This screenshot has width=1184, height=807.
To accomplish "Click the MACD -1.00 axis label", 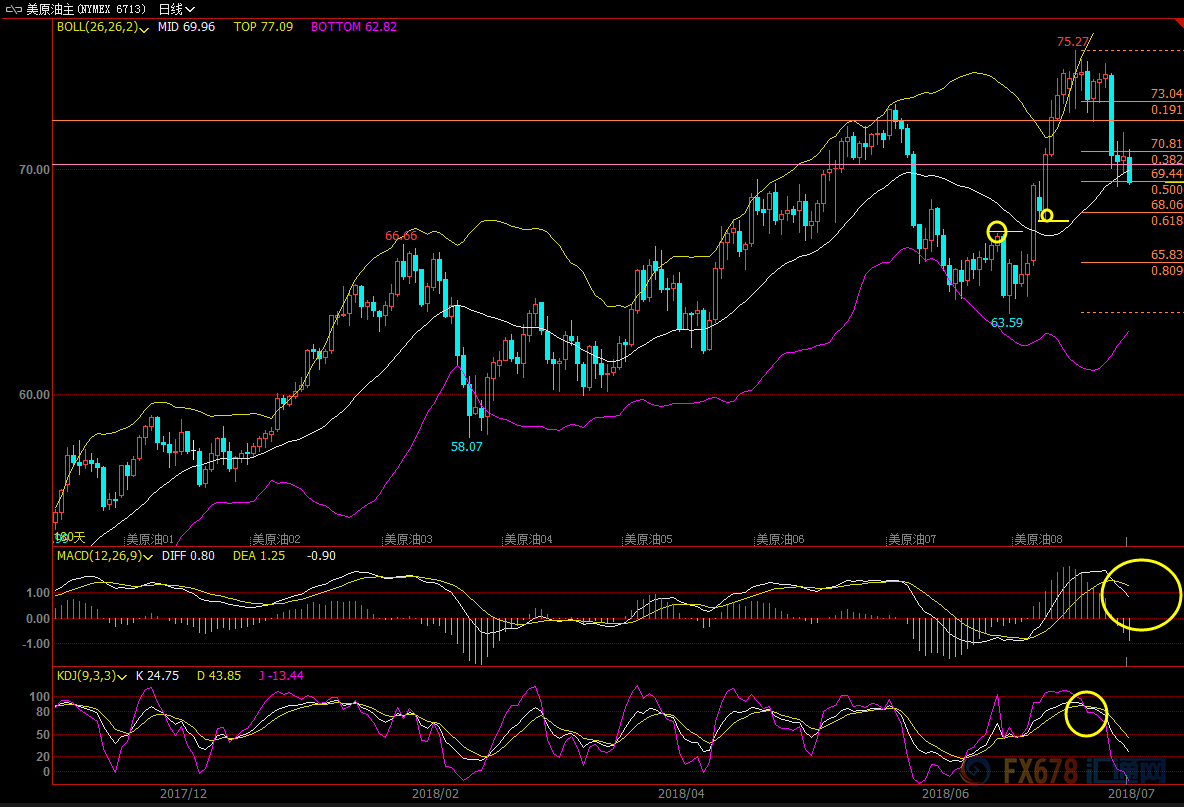I will pos(36,644).
